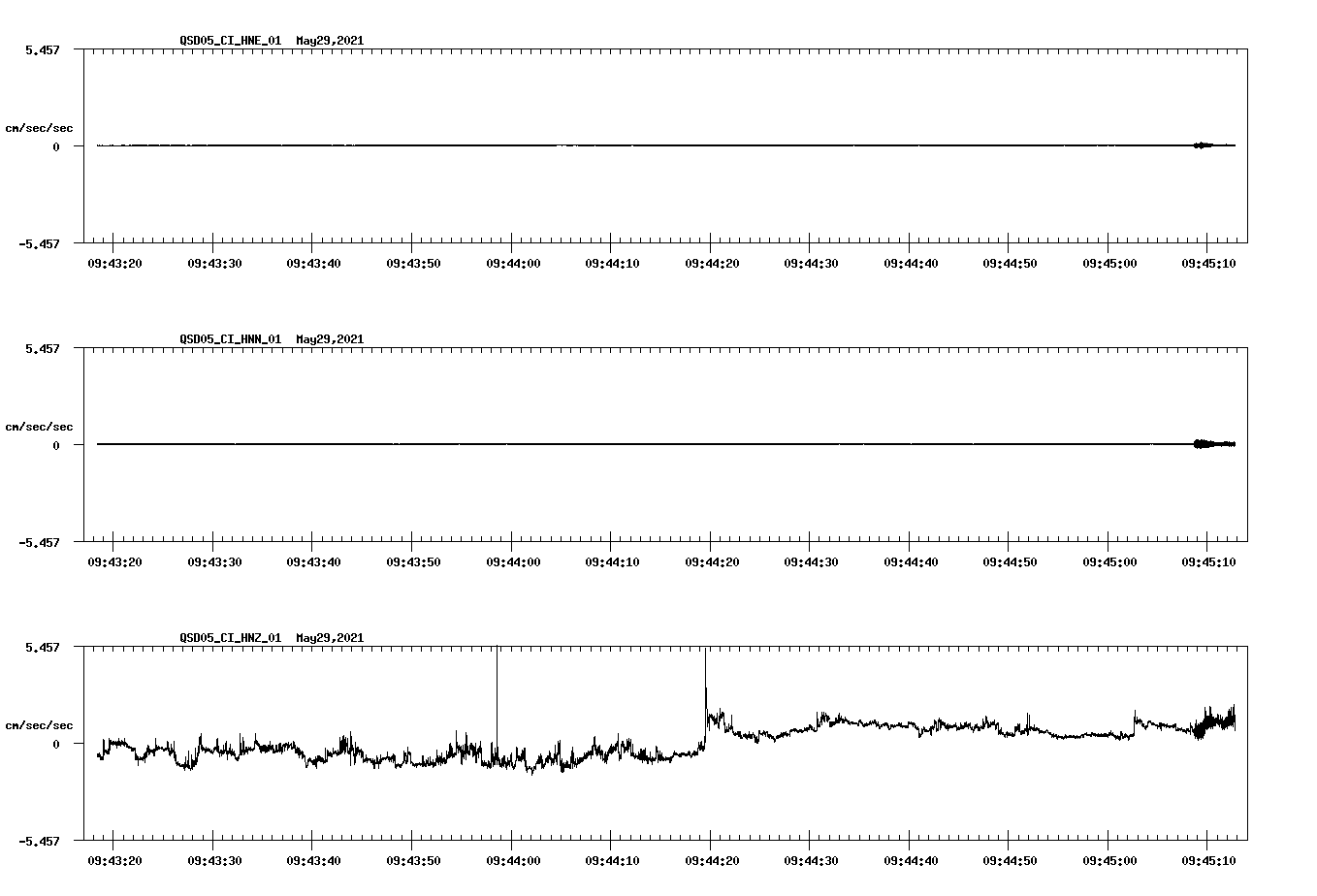Click the 09:45:10 time label under HNN plot

point(1207,561)
